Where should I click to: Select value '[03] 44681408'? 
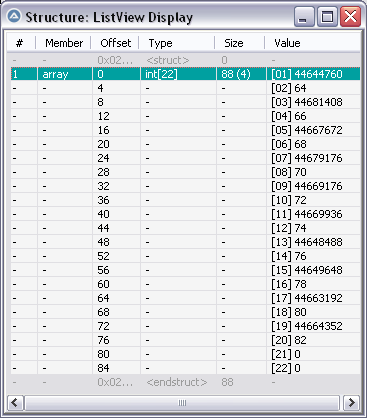[307, 102]
